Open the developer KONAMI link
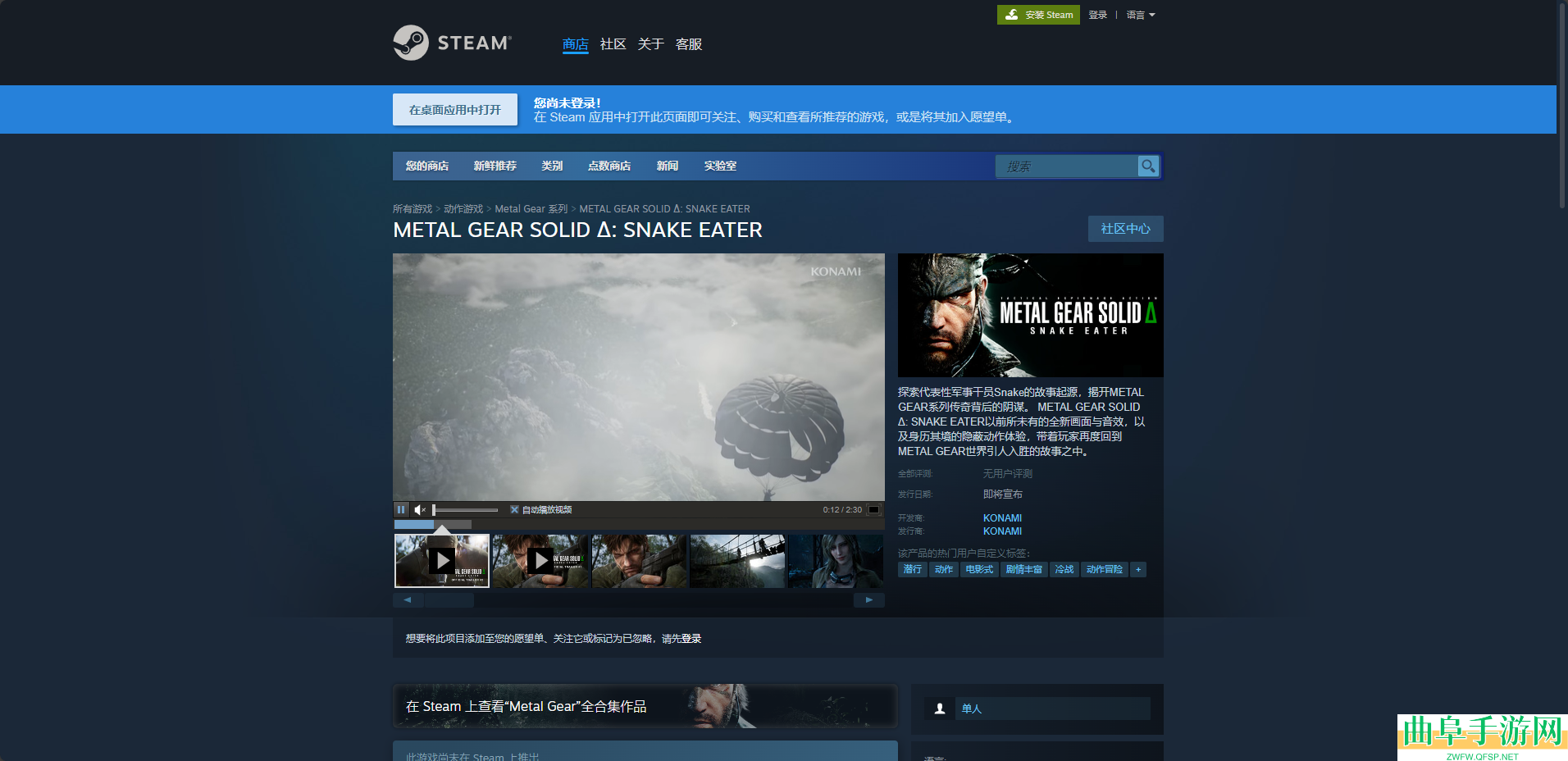Screen dimensions: 1568x761 1002,518
